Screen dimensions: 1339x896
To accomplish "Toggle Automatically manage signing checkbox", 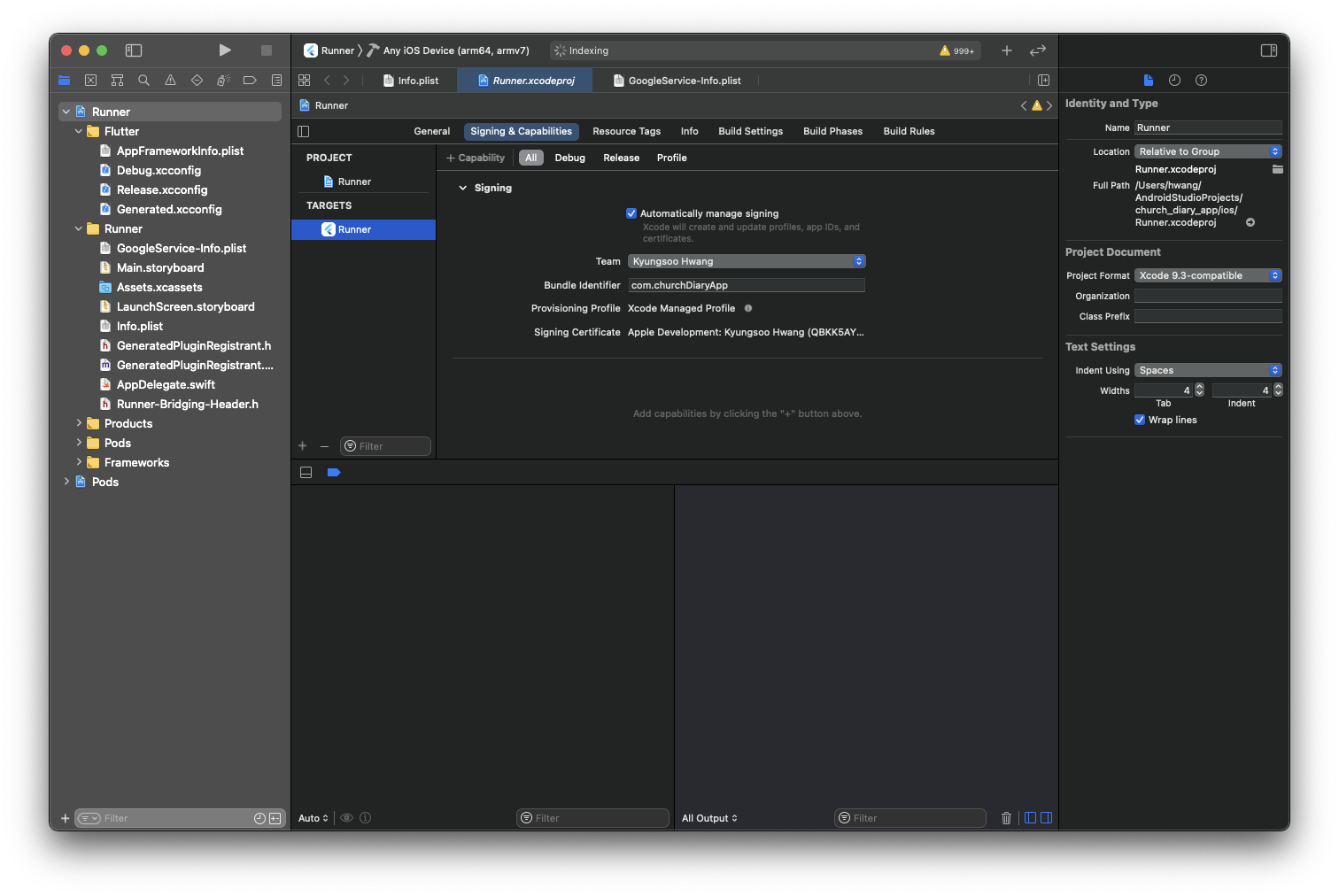I will [631, 213].
